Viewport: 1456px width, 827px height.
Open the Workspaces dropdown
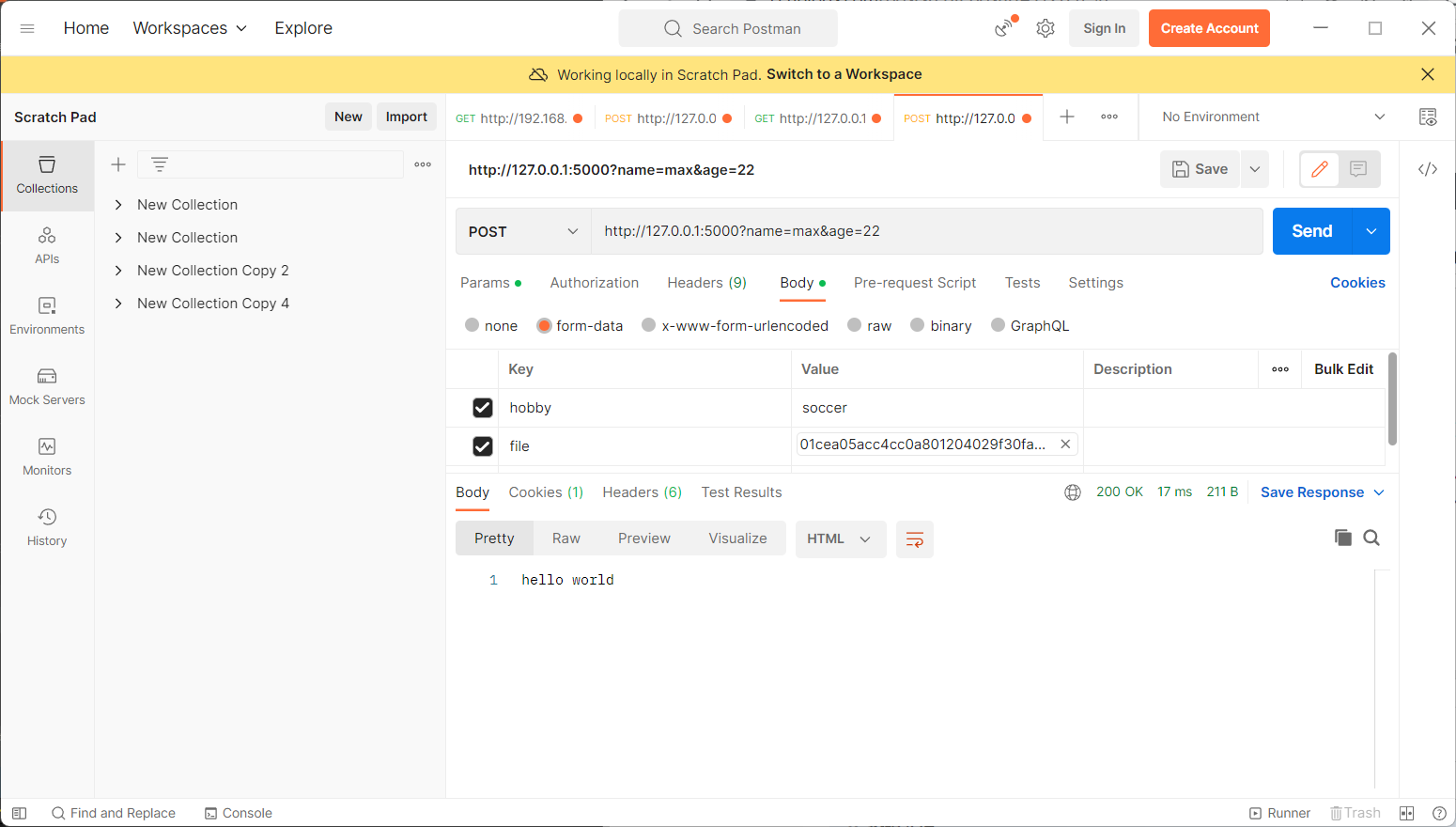pyautogui.click(x=191, y=28)
